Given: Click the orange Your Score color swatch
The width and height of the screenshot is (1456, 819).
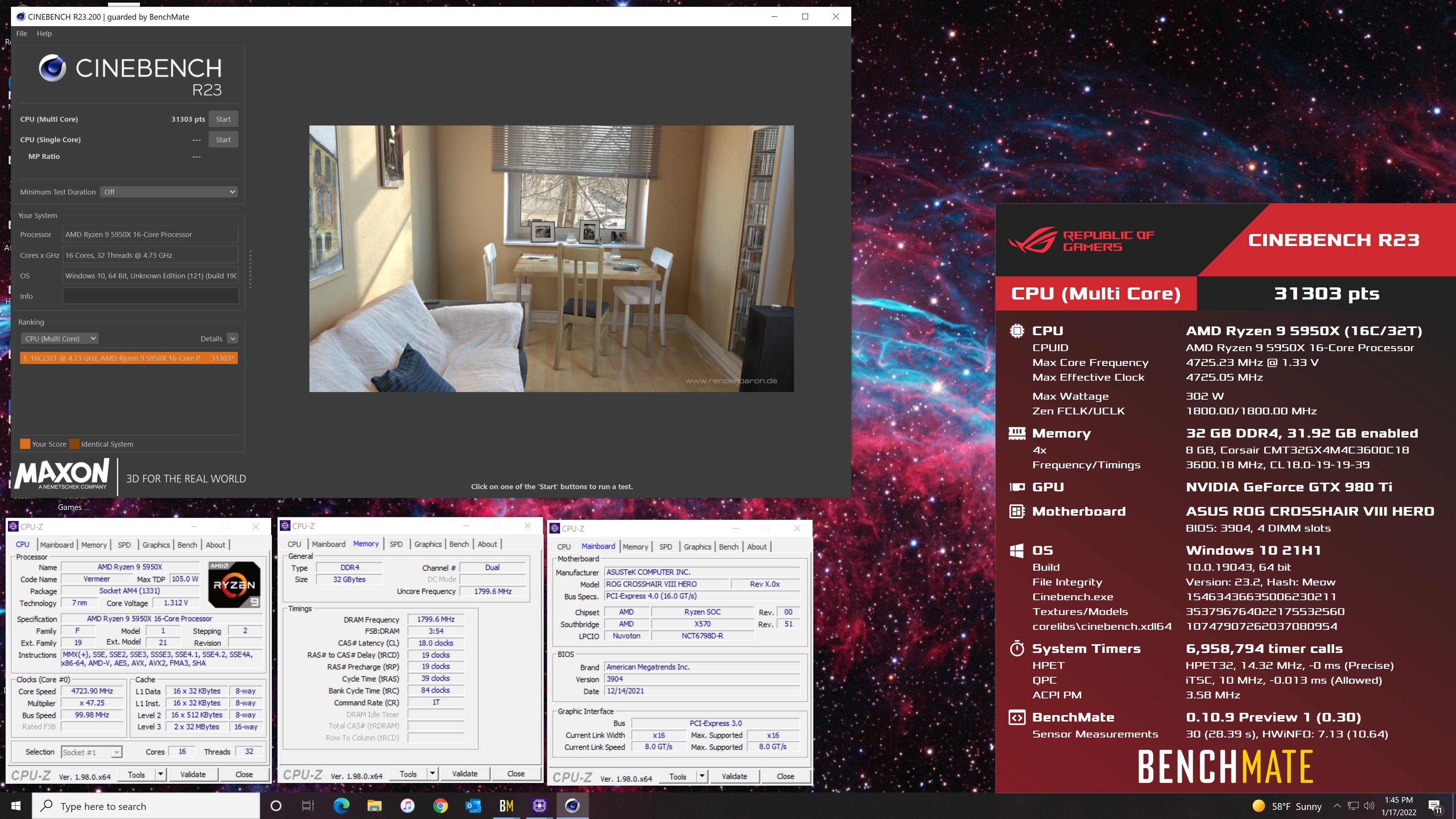Looking at the screenshot, I should pyautogui.click(x=25, y=444).
